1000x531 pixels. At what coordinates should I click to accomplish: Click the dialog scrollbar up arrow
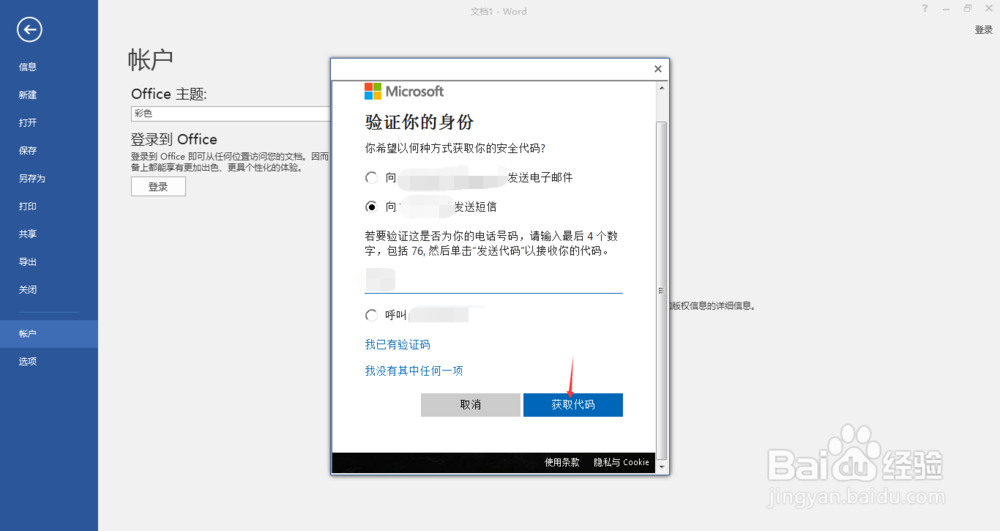(x=662, y=87)
